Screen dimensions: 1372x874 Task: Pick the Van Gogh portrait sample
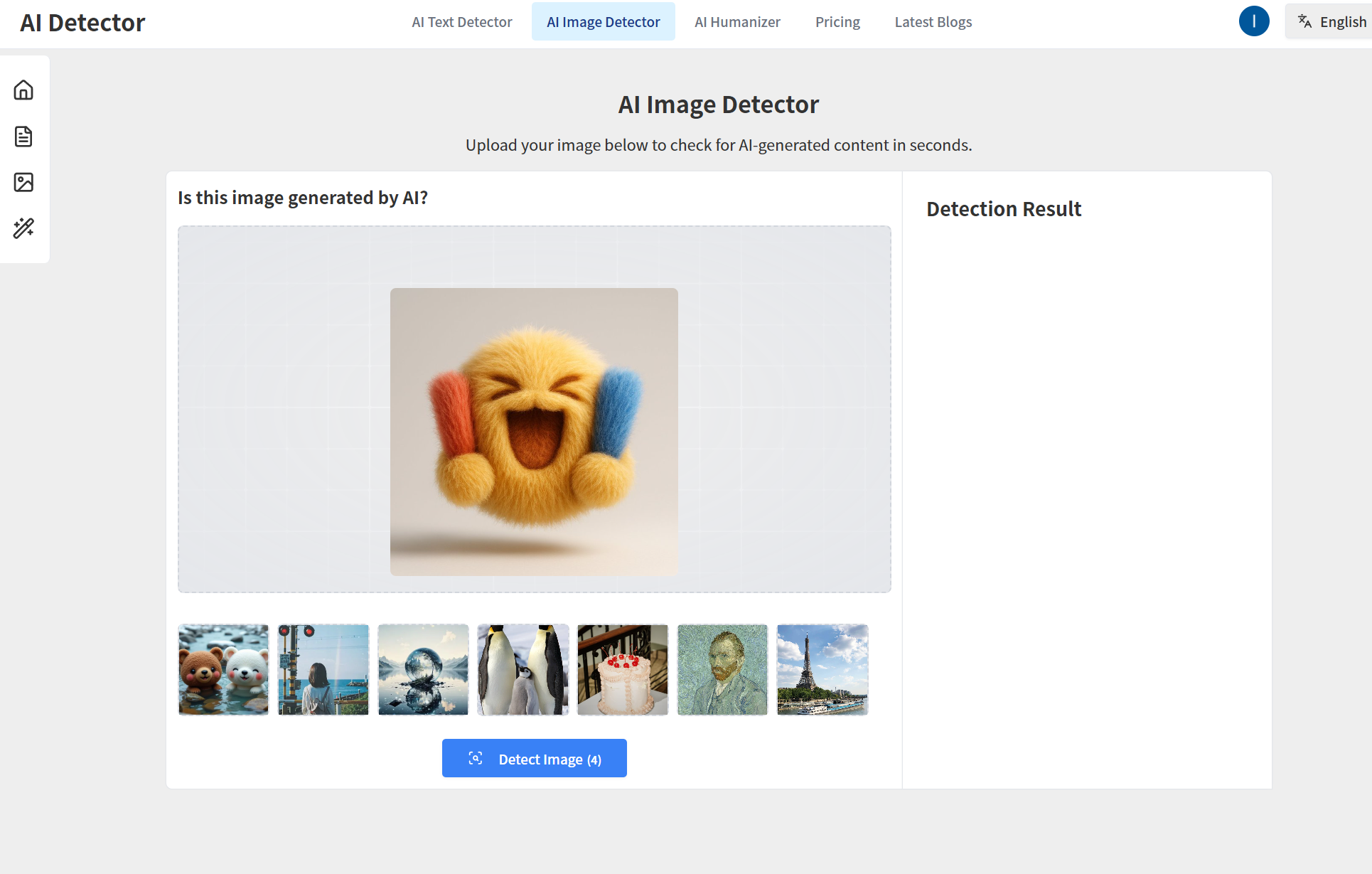(x=722, y=670)
